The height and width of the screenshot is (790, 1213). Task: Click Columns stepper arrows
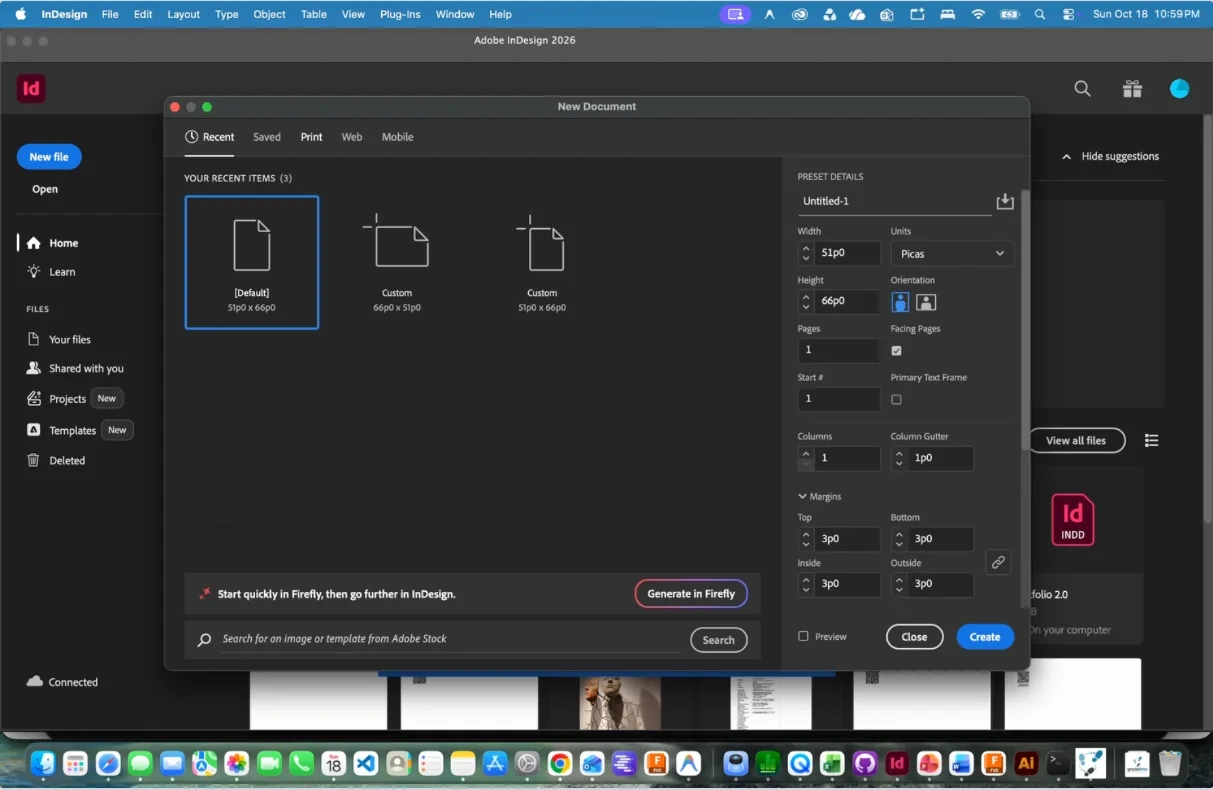click(x=806, y=458)
